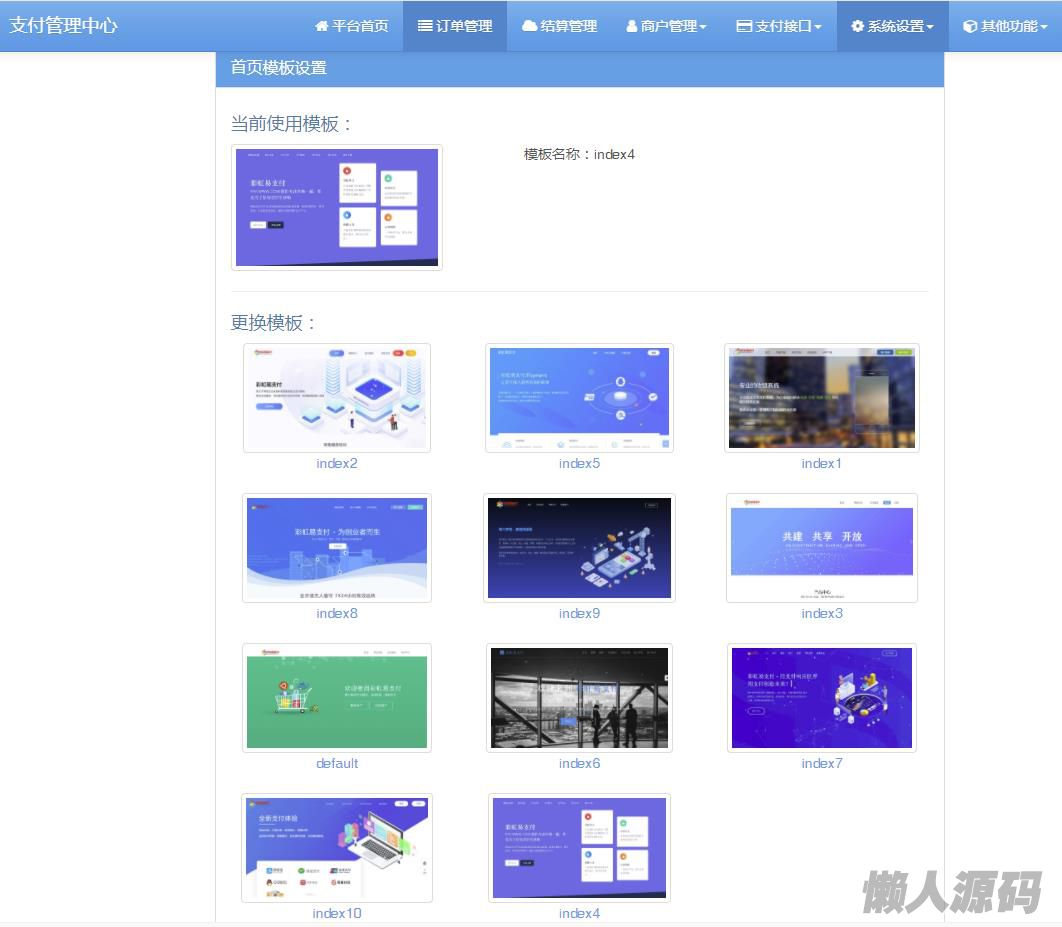The height and width of the screenshot is (927, 1062).
Task: Choose the index10 laptop template thumbnail
Action: point(337,848)
